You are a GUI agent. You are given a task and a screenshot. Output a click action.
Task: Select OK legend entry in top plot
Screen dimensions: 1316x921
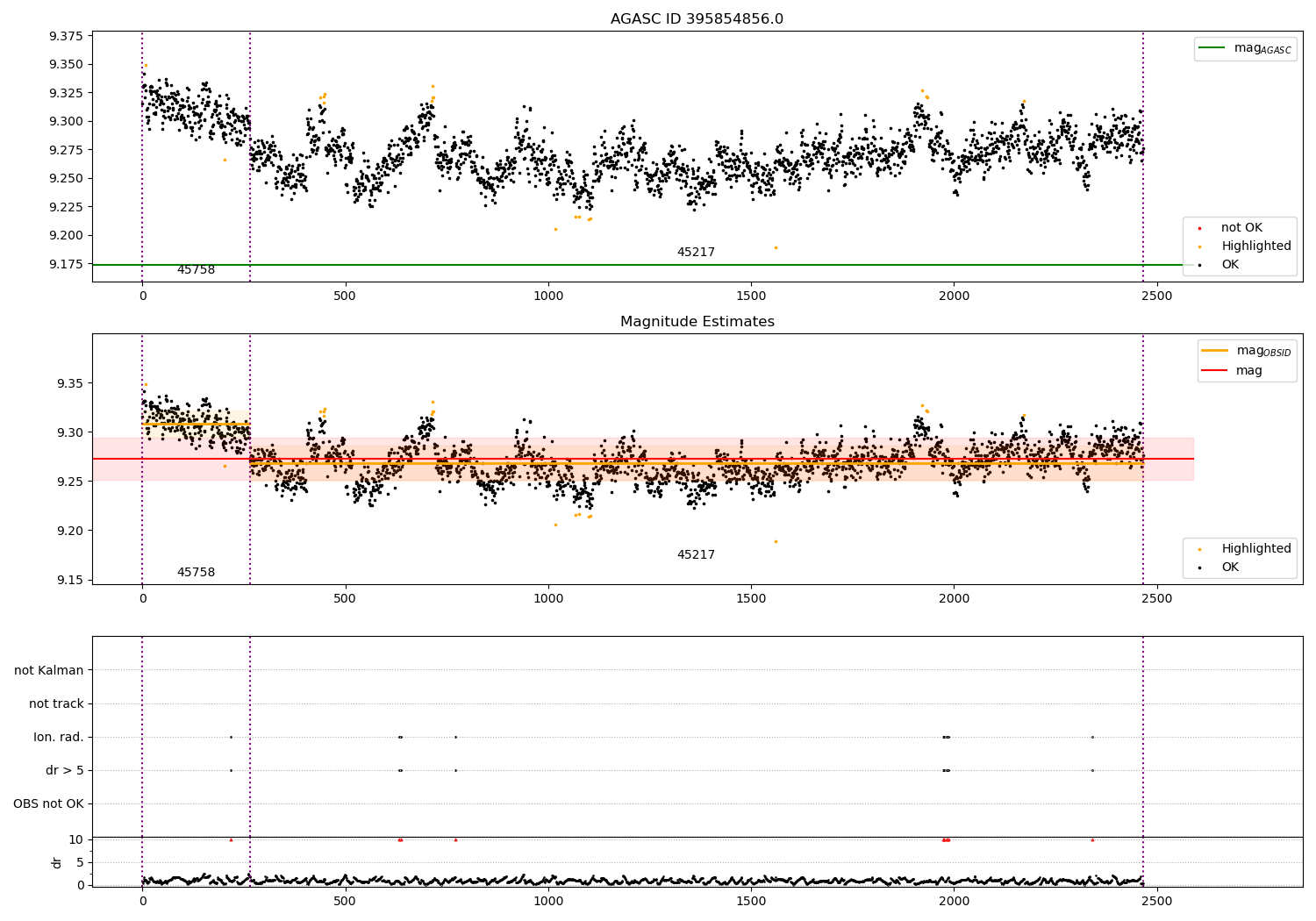coord(1230,265)
